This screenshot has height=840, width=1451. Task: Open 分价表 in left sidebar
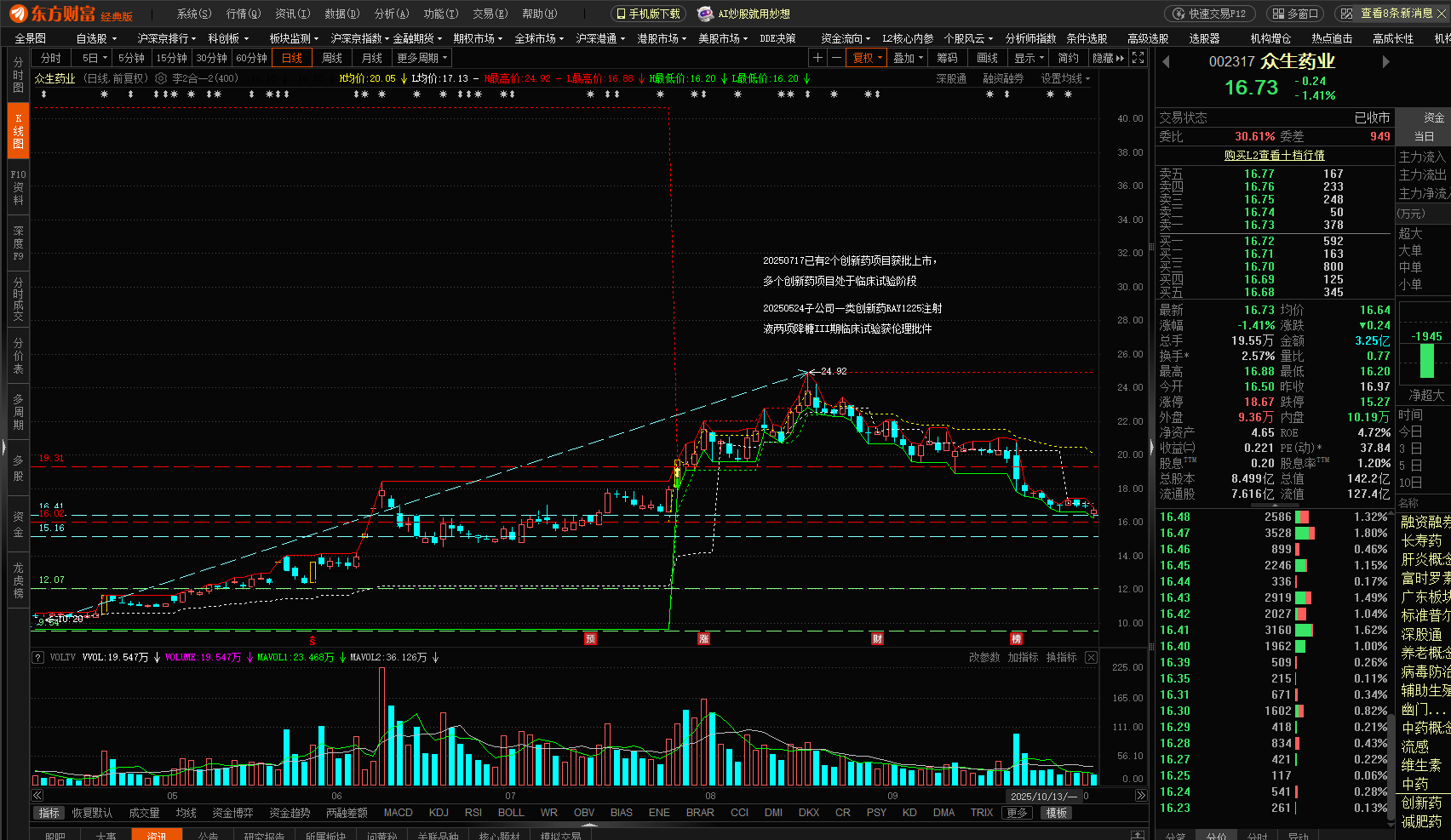pos(18,356)
